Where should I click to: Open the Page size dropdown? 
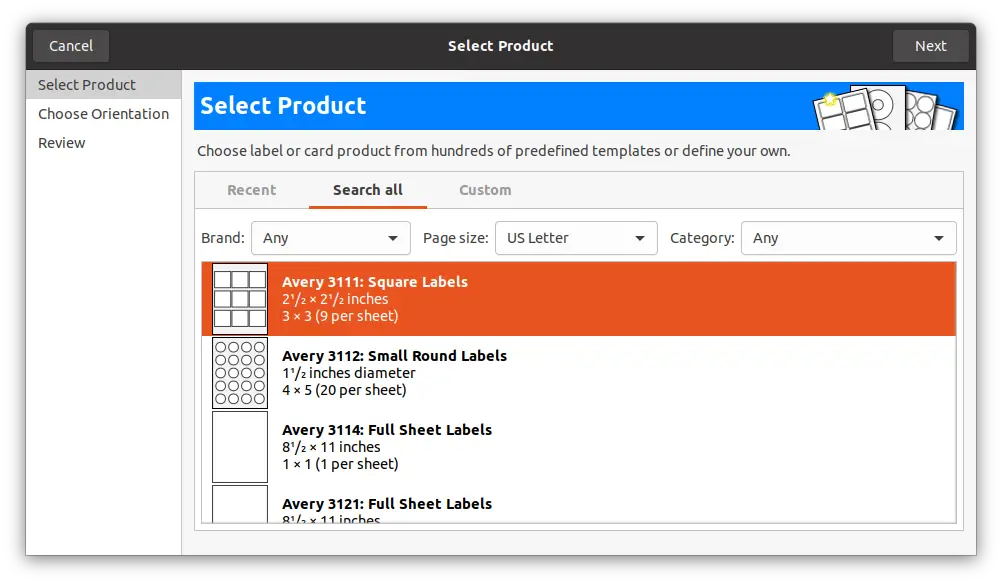[576, 238]
